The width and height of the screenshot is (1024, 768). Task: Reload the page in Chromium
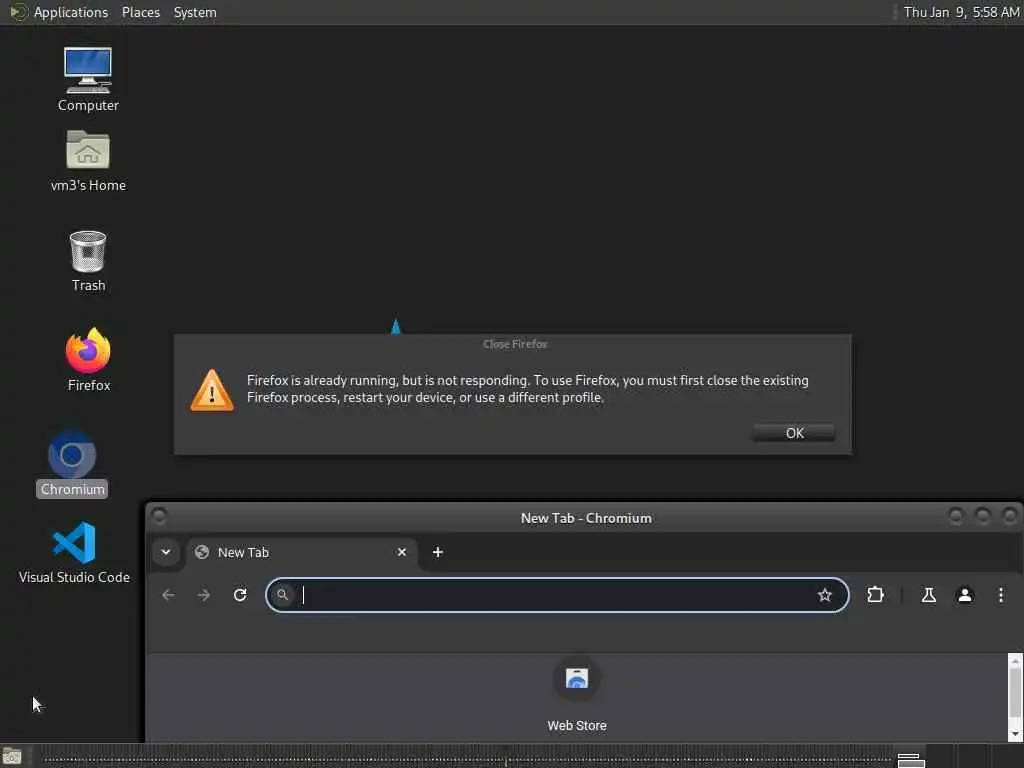click(x=240, y=595)
